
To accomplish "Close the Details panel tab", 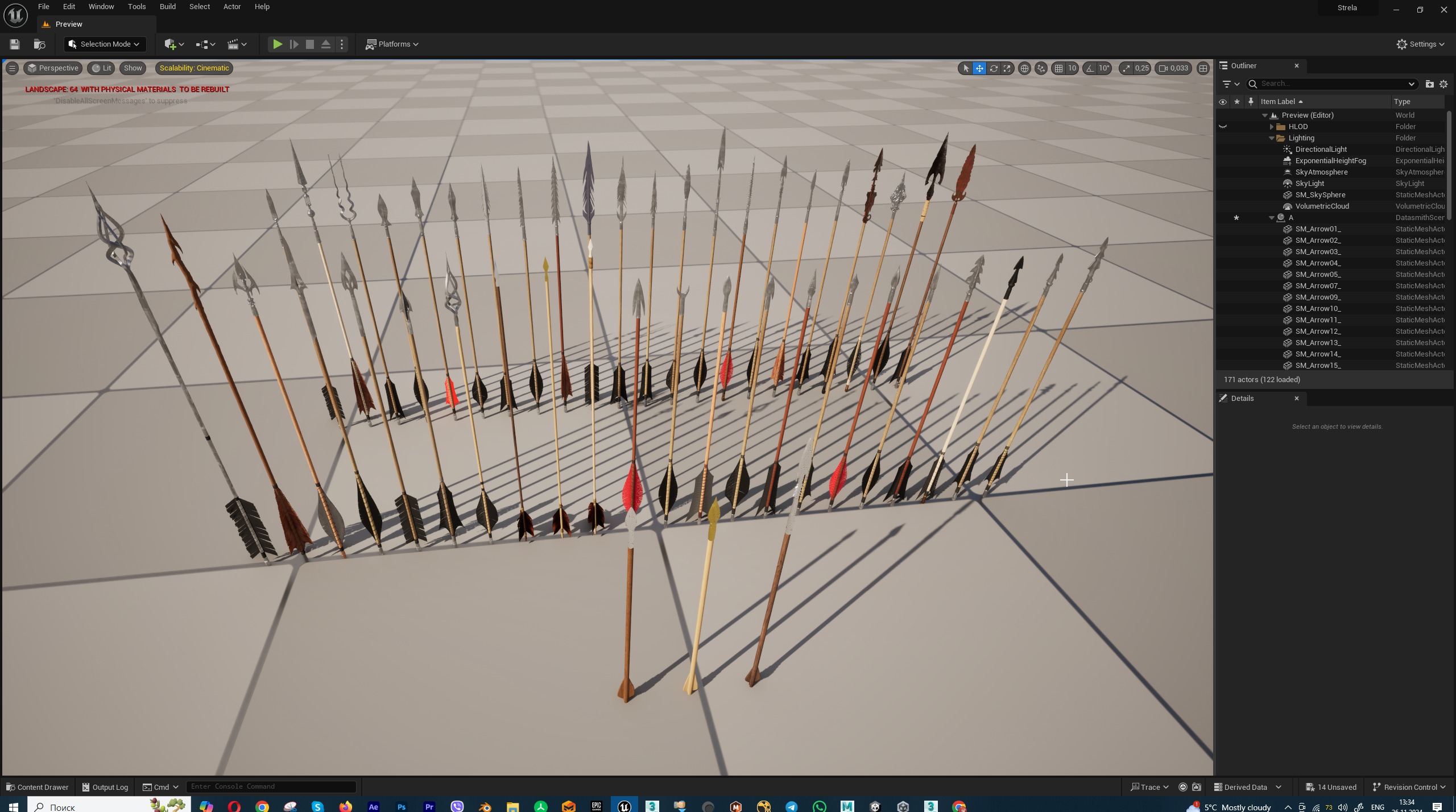I will coord(1297,399).
